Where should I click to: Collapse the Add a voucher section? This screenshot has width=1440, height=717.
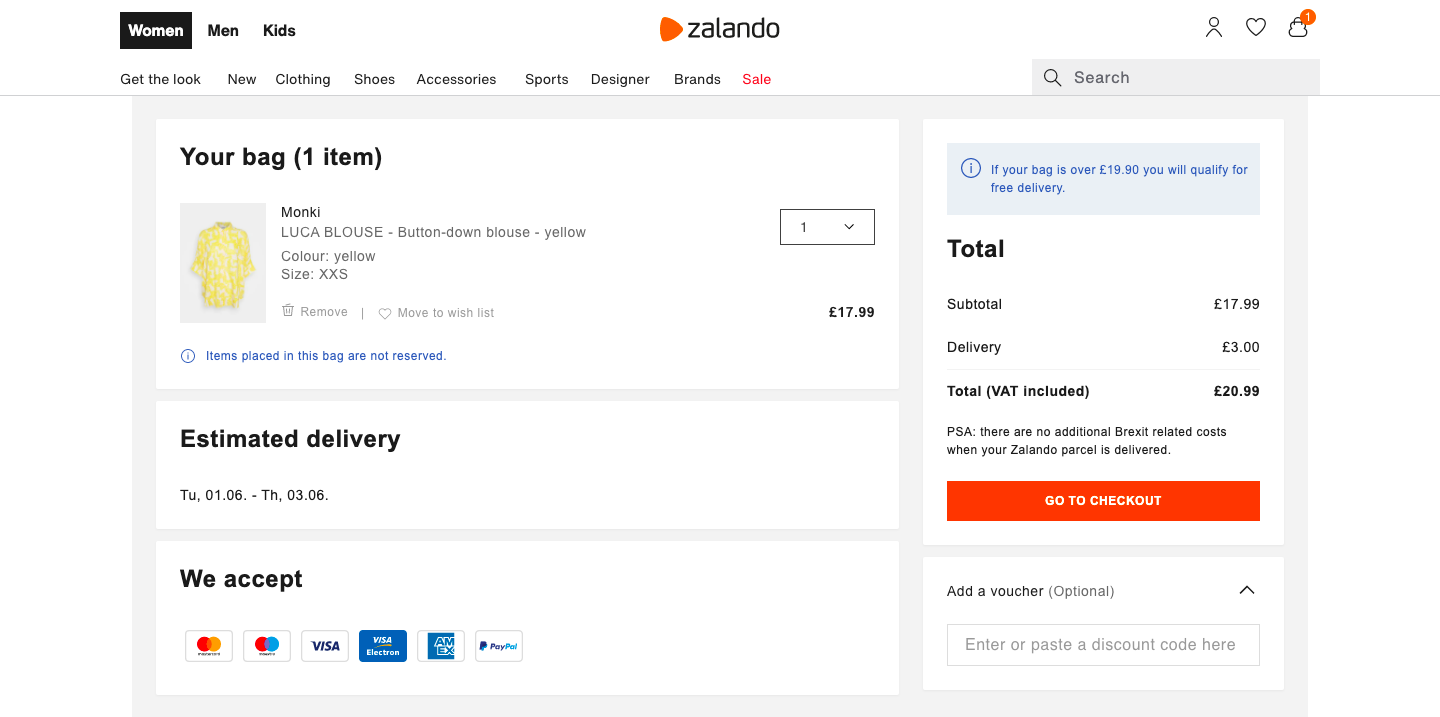pos(1246,590)
